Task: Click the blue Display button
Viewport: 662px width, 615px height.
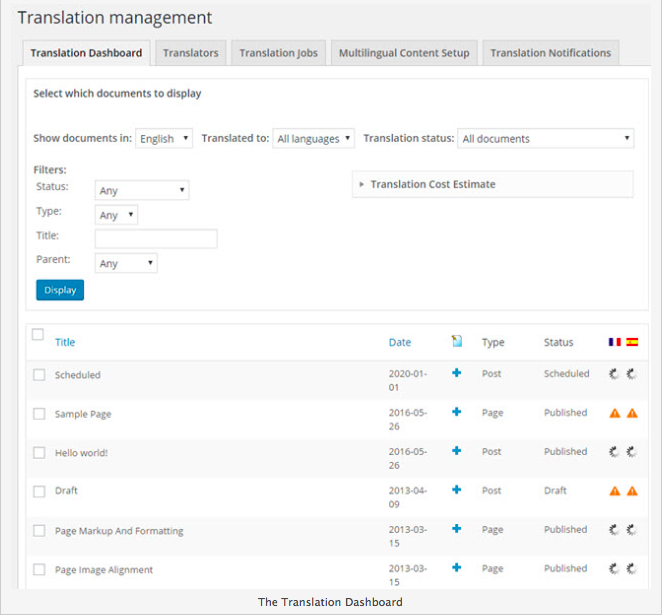Action: [60, 290]
